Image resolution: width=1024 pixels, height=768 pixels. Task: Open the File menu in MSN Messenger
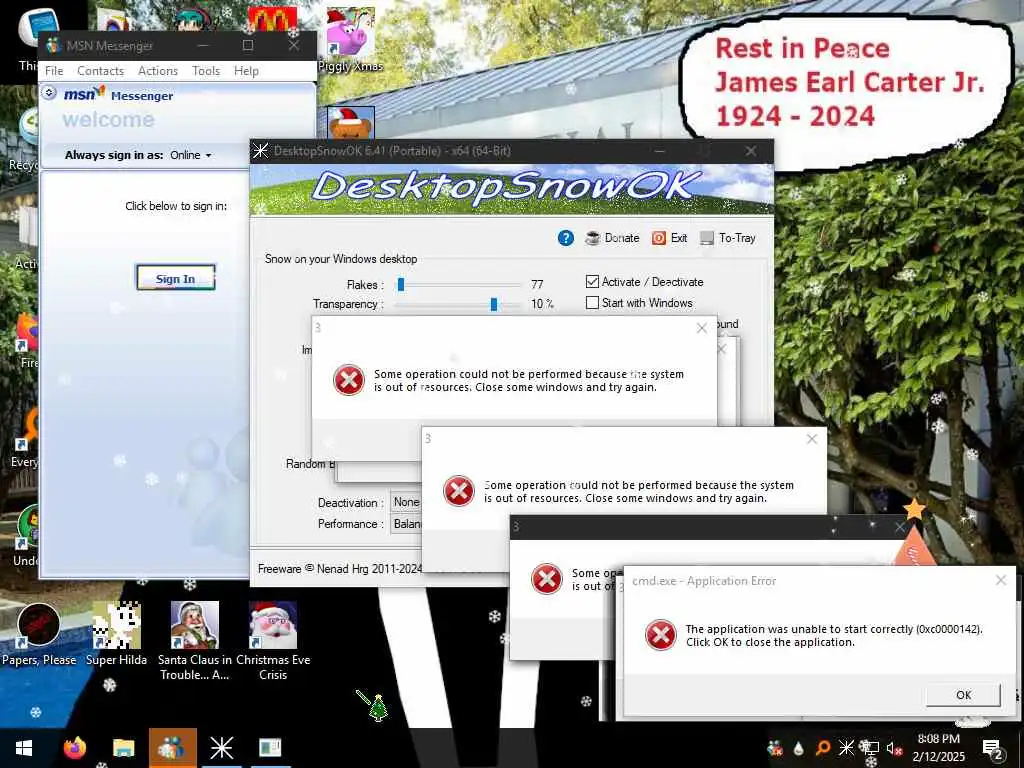click(54, 71)
